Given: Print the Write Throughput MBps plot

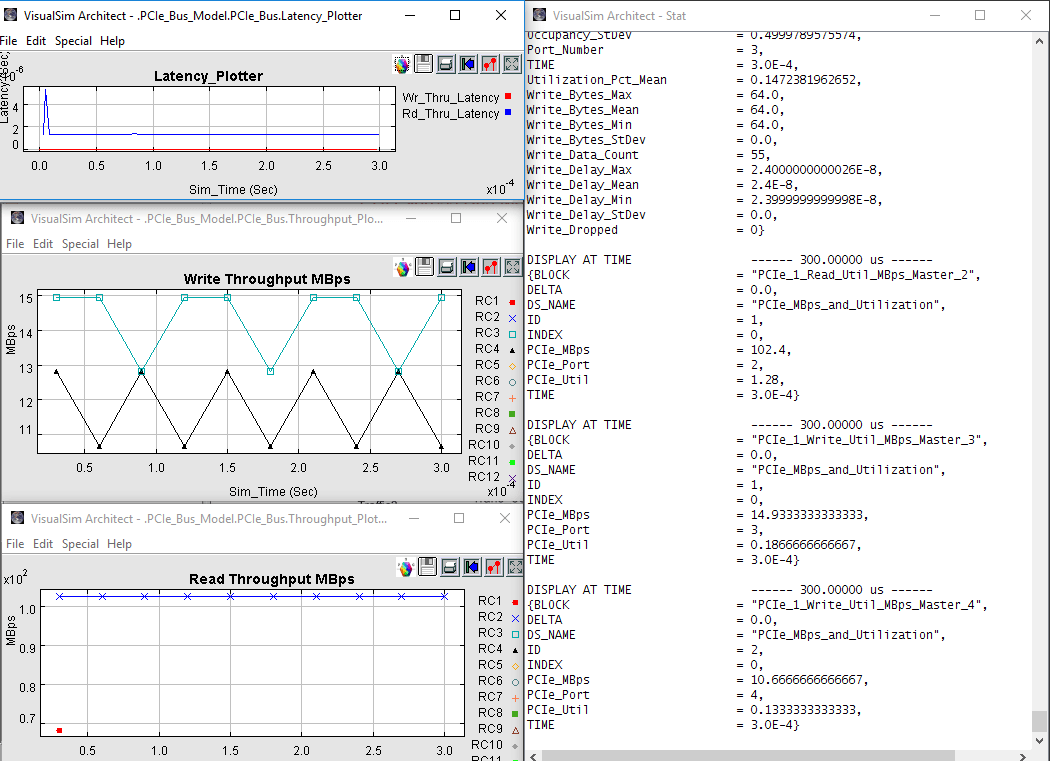Looking at the screenshot, I should pyautogui.click(x=446, y=267).
